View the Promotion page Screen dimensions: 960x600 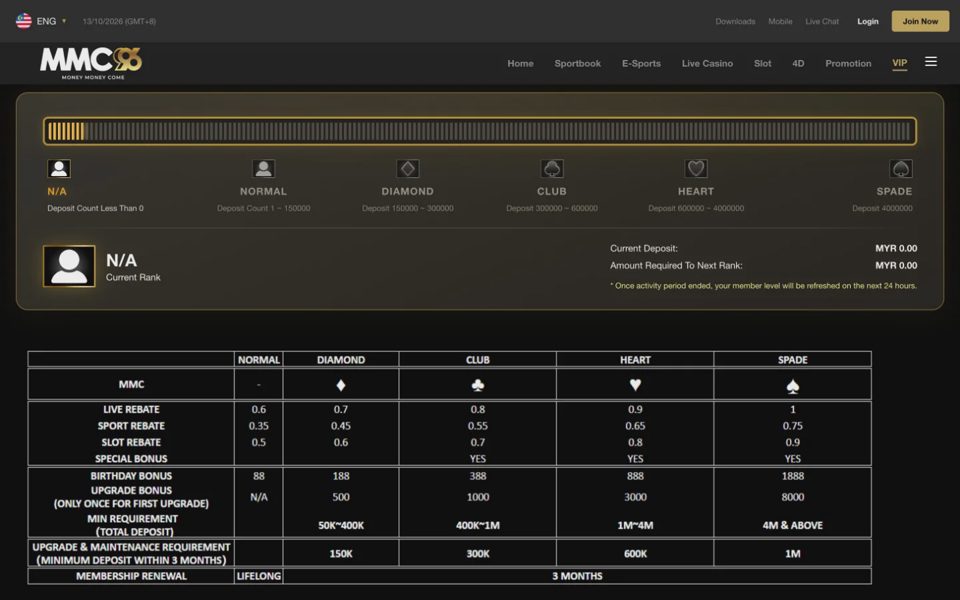(x=848, y=63)
